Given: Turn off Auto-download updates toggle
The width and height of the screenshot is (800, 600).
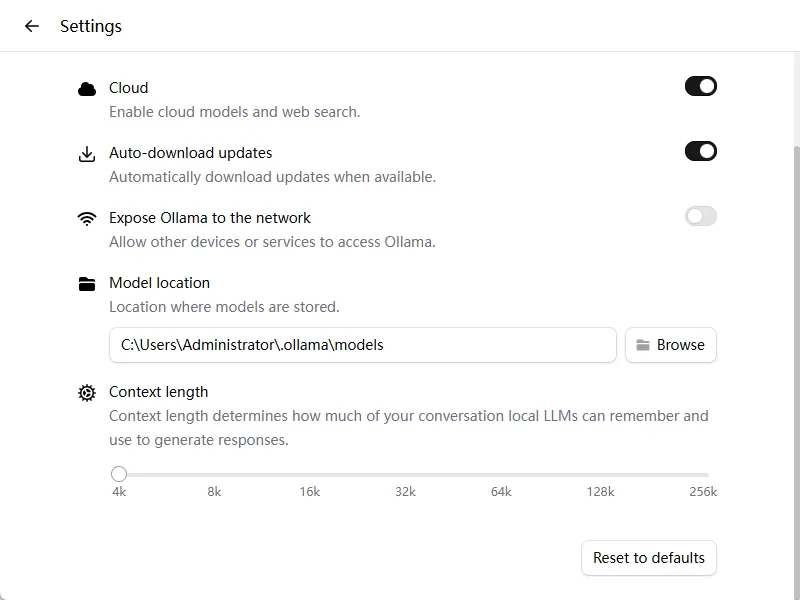Looking at the screenshot, I should [700, 152].
